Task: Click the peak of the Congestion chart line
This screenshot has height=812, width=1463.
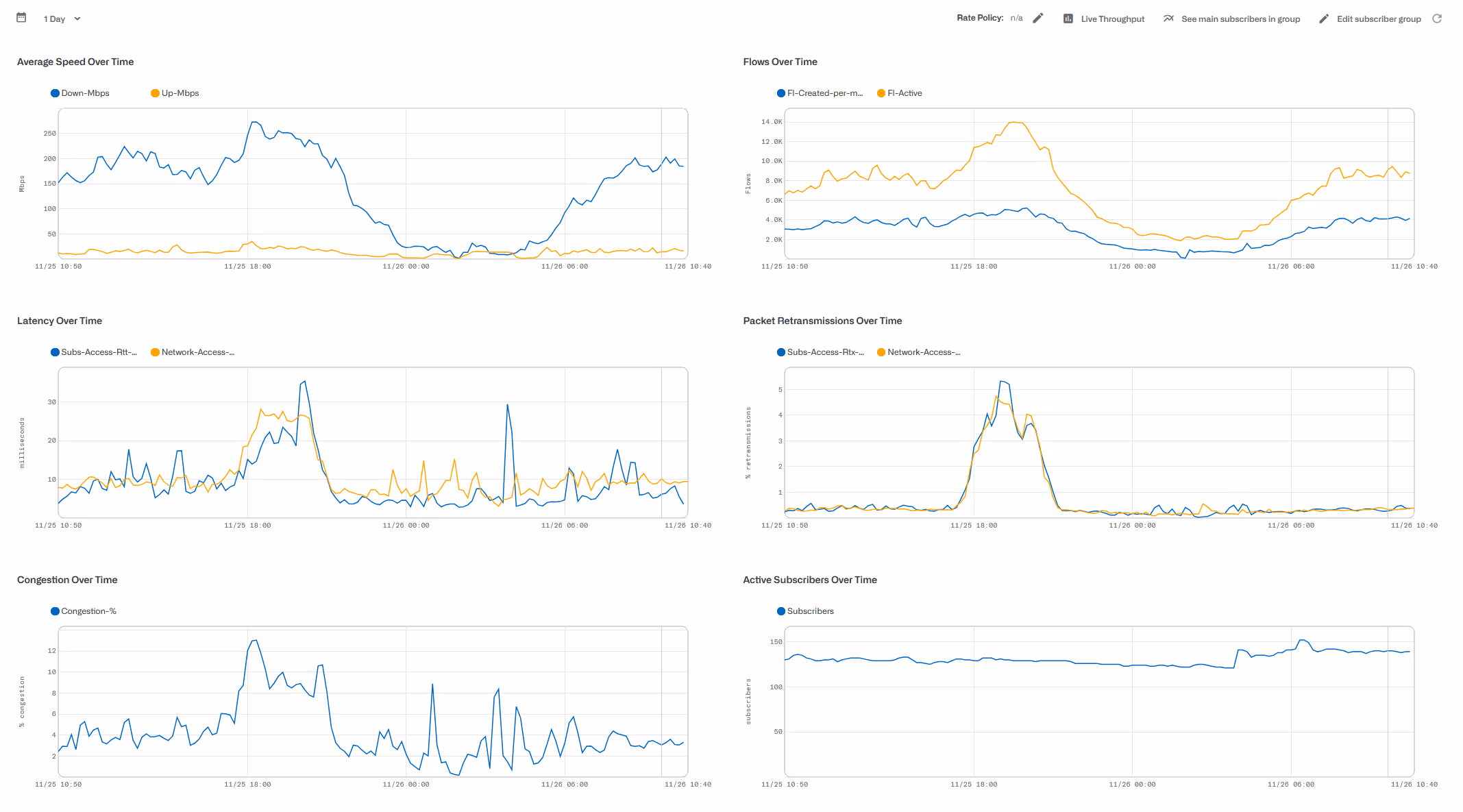Action: point(256,640)
